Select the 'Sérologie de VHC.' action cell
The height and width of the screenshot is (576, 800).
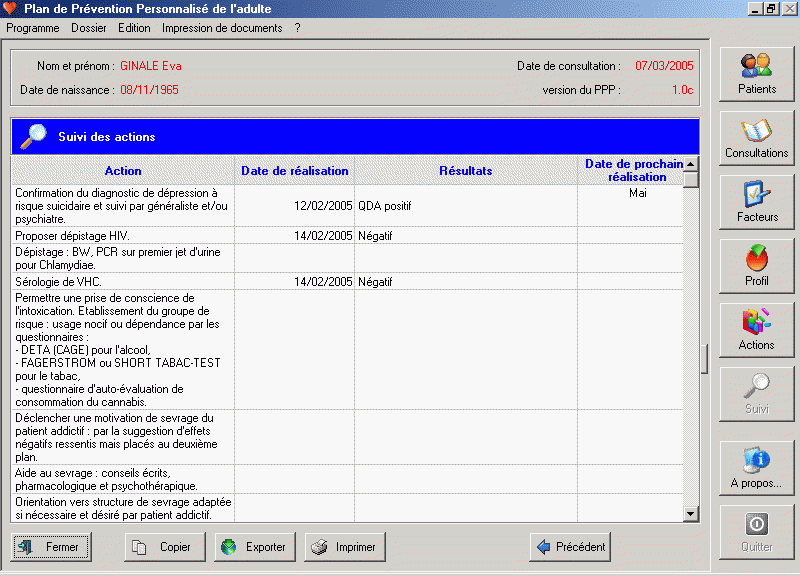123,282
